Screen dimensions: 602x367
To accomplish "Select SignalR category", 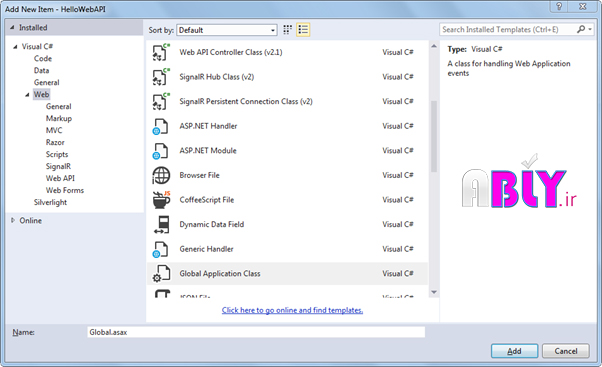I will tap(58, 166).
